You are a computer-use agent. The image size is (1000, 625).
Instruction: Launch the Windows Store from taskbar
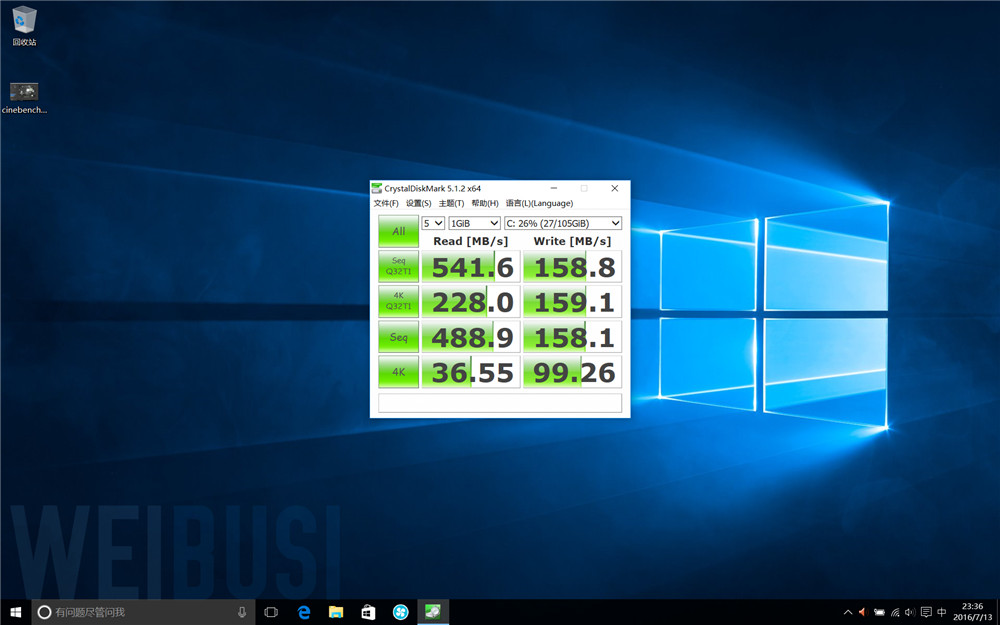tap(368, 612)
